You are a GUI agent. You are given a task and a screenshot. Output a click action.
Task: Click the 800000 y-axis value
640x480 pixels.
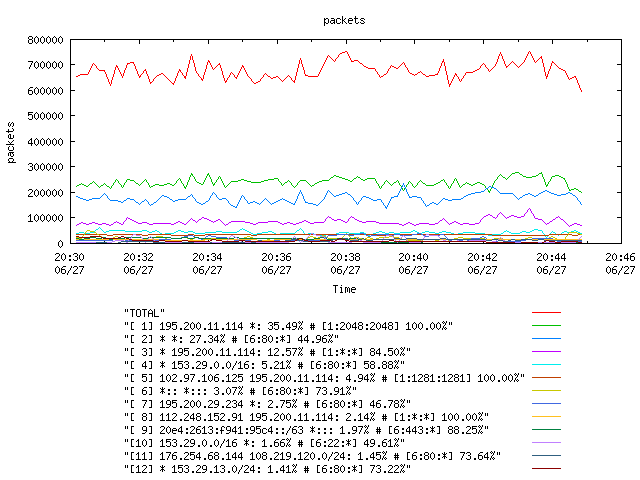tap(45, 40)
